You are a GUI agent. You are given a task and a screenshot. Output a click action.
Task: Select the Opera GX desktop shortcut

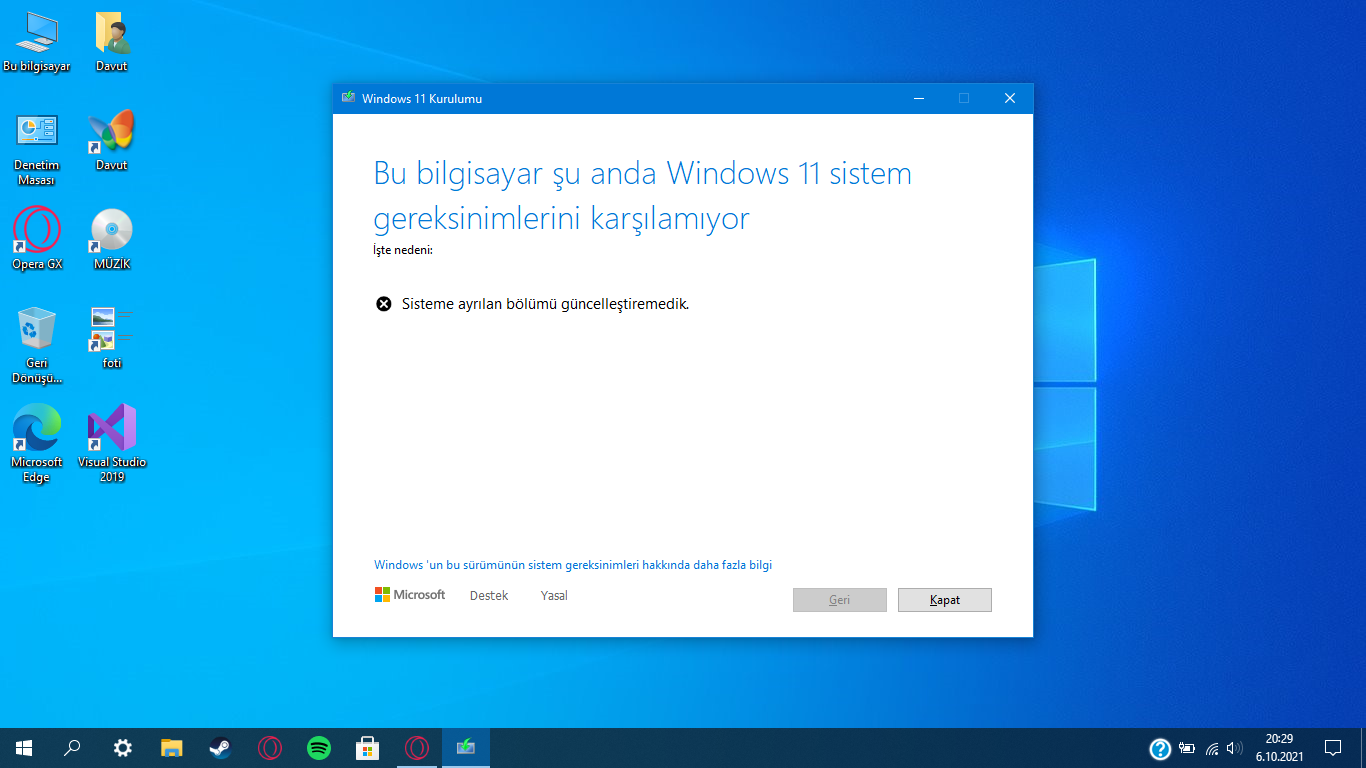[37, 240]
